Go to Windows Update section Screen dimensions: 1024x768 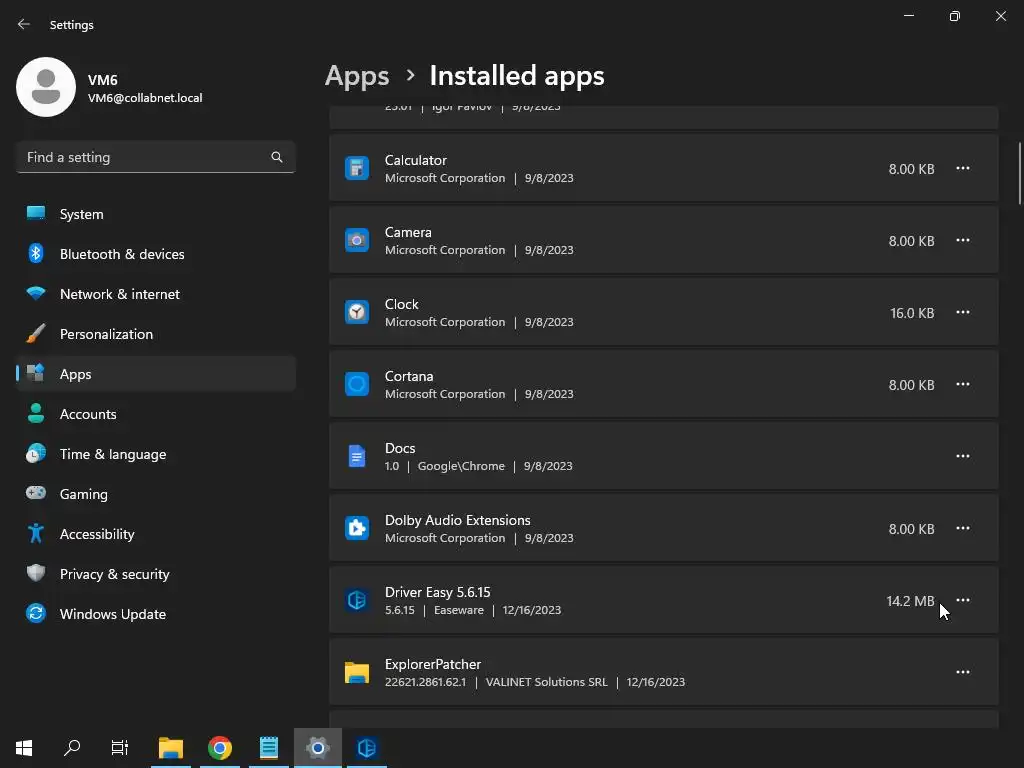pyautogui.click(x=112, y=614)
